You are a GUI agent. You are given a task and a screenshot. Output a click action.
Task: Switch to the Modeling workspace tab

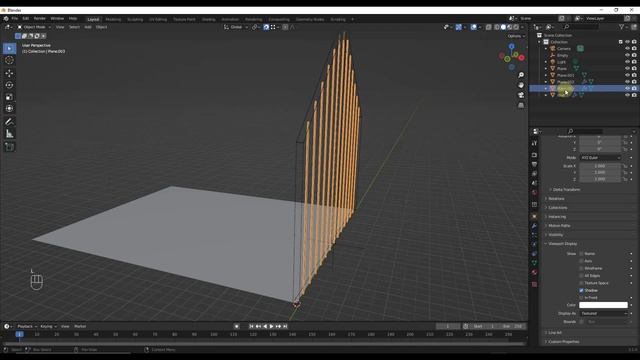click(x=113, y=19)
